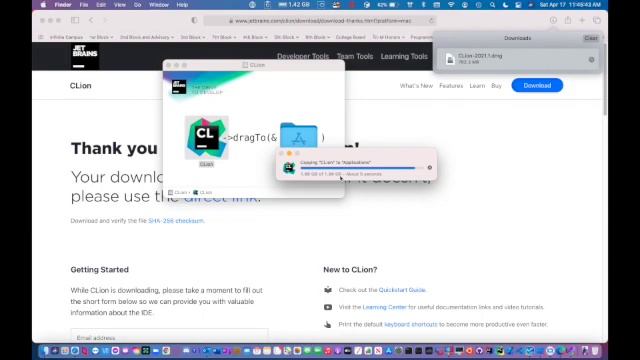Open the Edit menu
This screenshot has height=360, width=640.
(x=101, y=5)
